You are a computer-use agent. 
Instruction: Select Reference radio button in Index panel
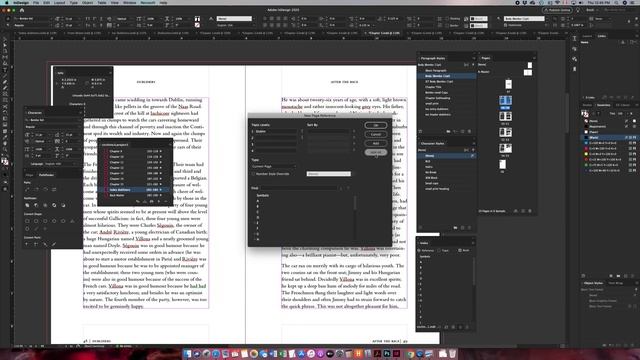point(419,250)
